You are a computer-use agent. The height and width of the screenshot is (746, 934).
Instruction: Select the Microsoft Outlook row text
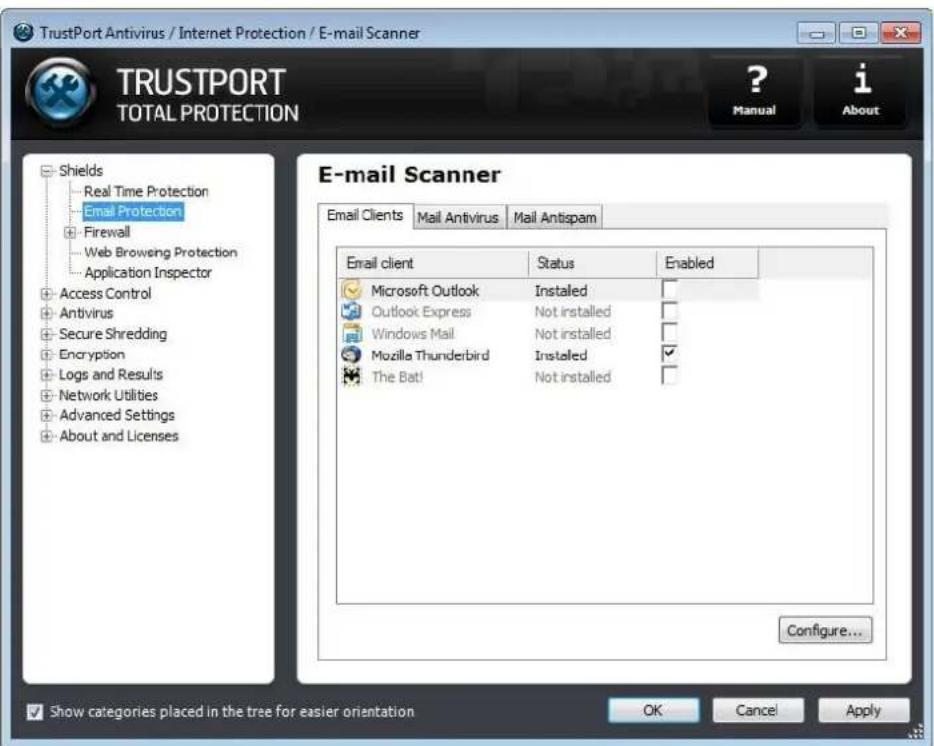(425, 291)
